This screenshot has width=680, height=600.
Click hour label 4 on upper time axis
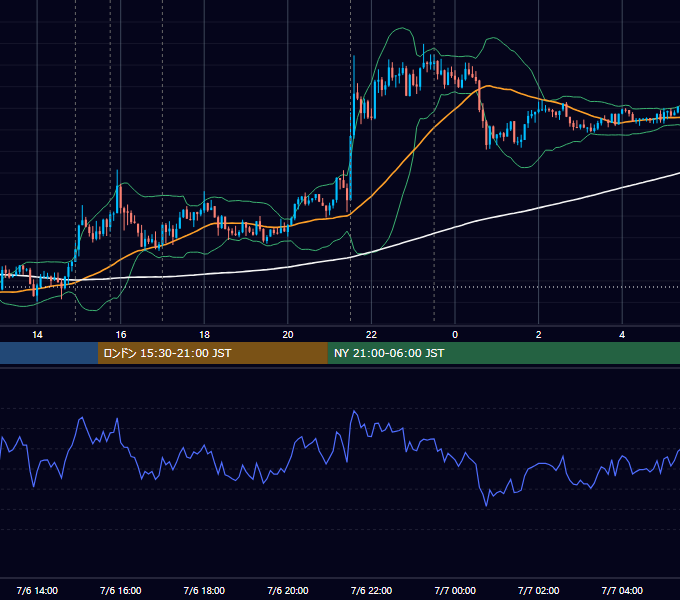click(x=622, y=335)
